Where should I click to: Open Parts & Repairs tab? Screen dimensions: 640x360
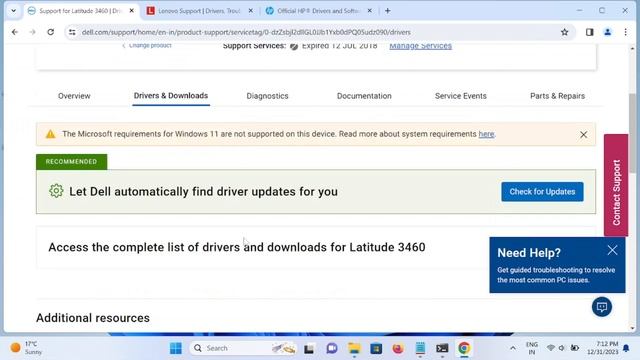click(x=557, y=96)
